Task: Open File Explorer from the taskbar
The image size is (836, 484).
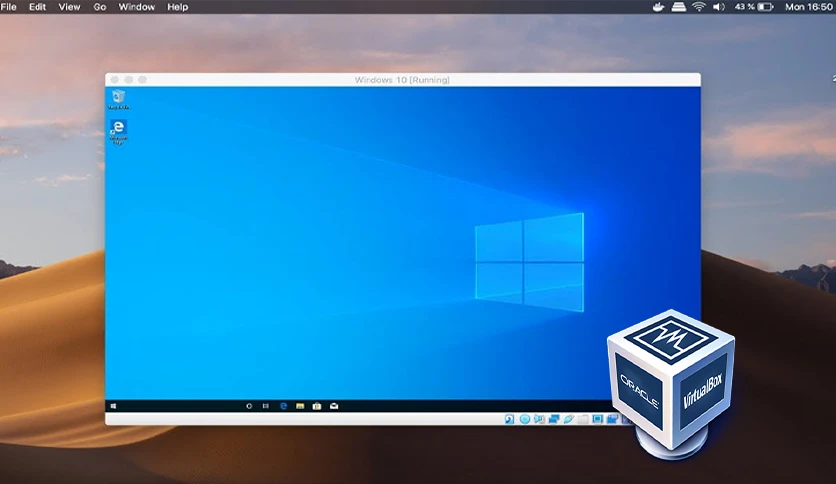Action: click(300, 406)
